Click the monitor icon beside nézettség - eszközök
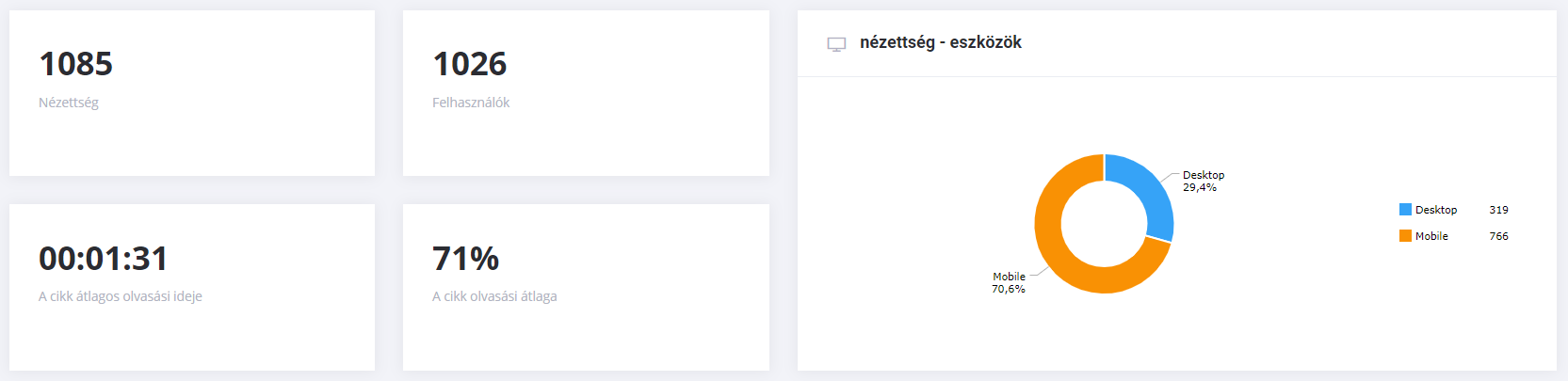 [836, 44]
